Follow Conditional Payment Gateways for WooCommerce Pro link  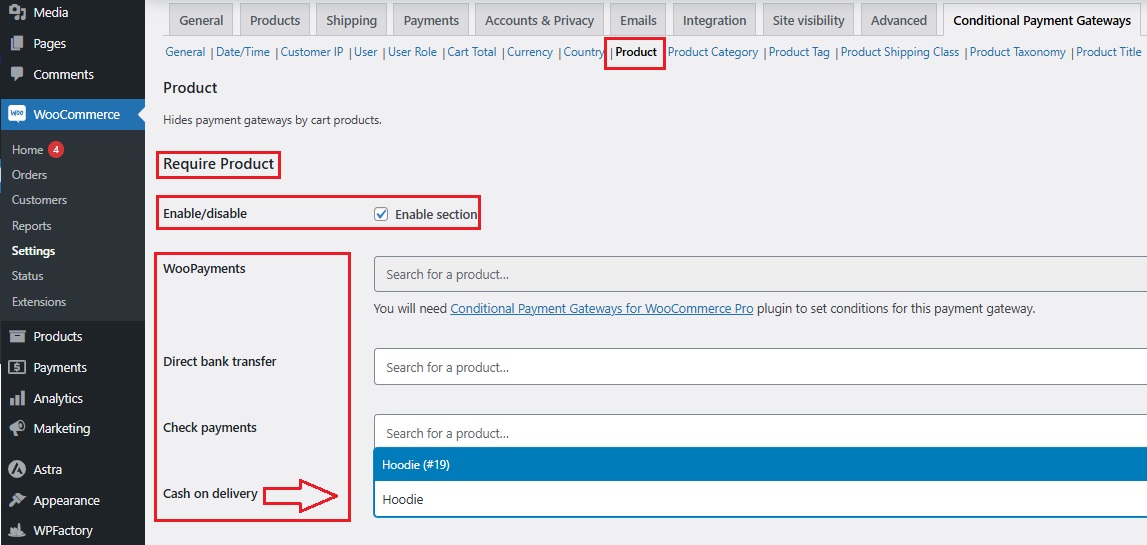[x=601, y=309]
